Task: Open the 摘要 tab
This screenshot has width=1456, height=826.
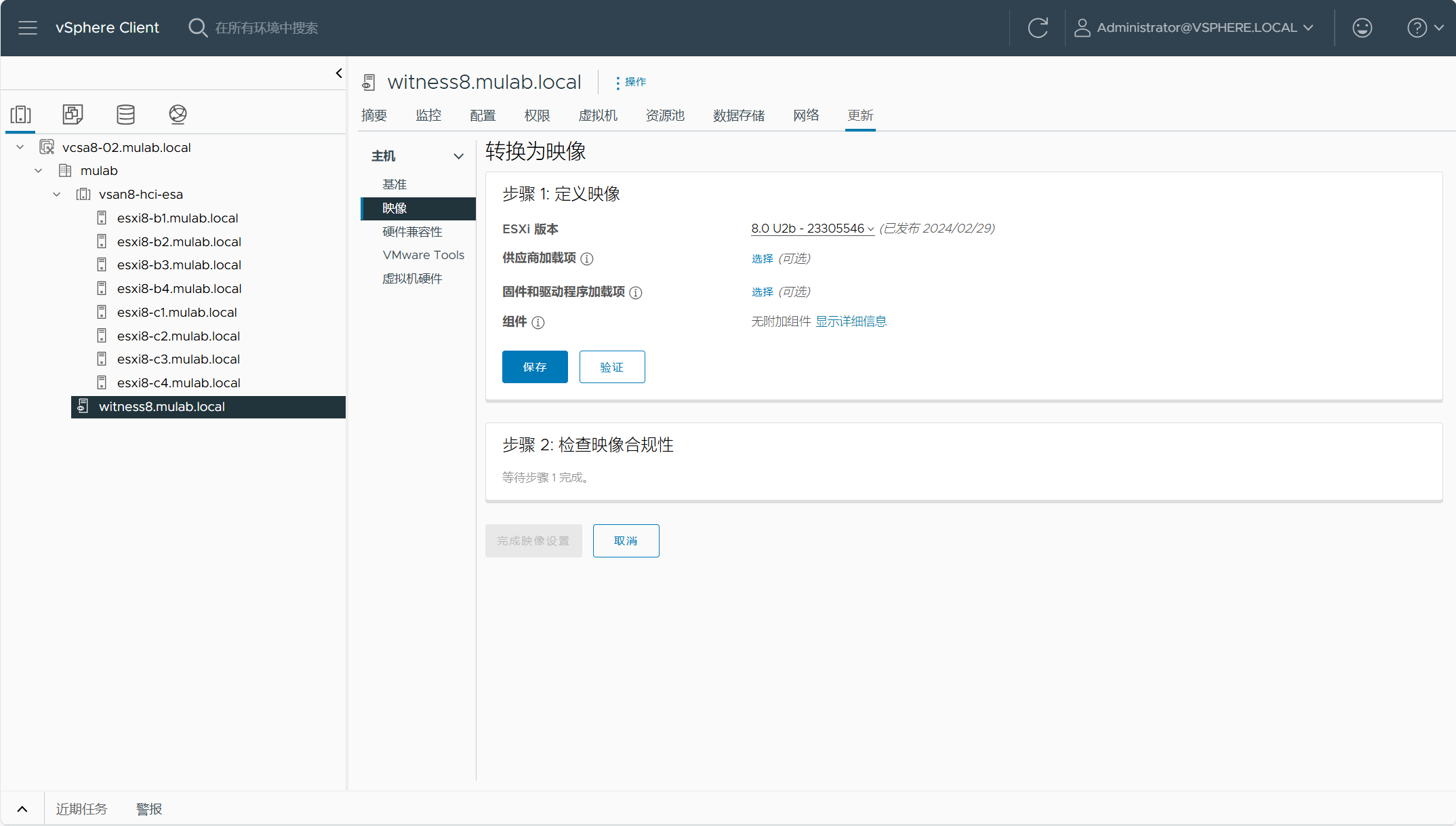Action: point(374,115)
